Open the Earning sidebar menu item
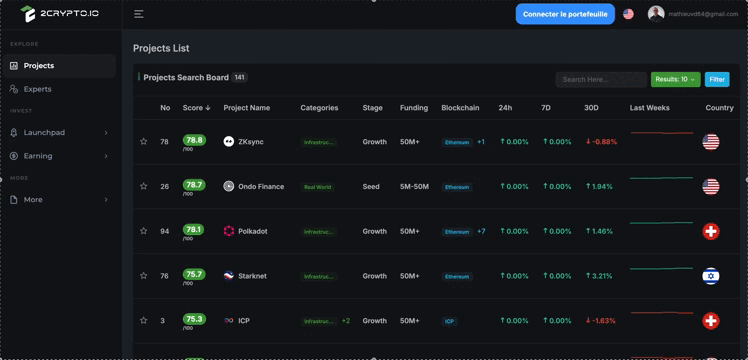Viewport: 748px width, 360px height. point(60,156)
